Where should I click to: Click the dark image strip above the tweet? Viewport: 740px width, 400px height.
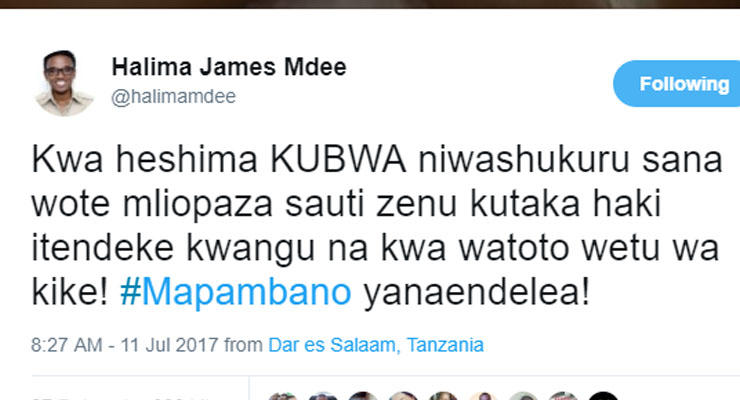point(370,4)
